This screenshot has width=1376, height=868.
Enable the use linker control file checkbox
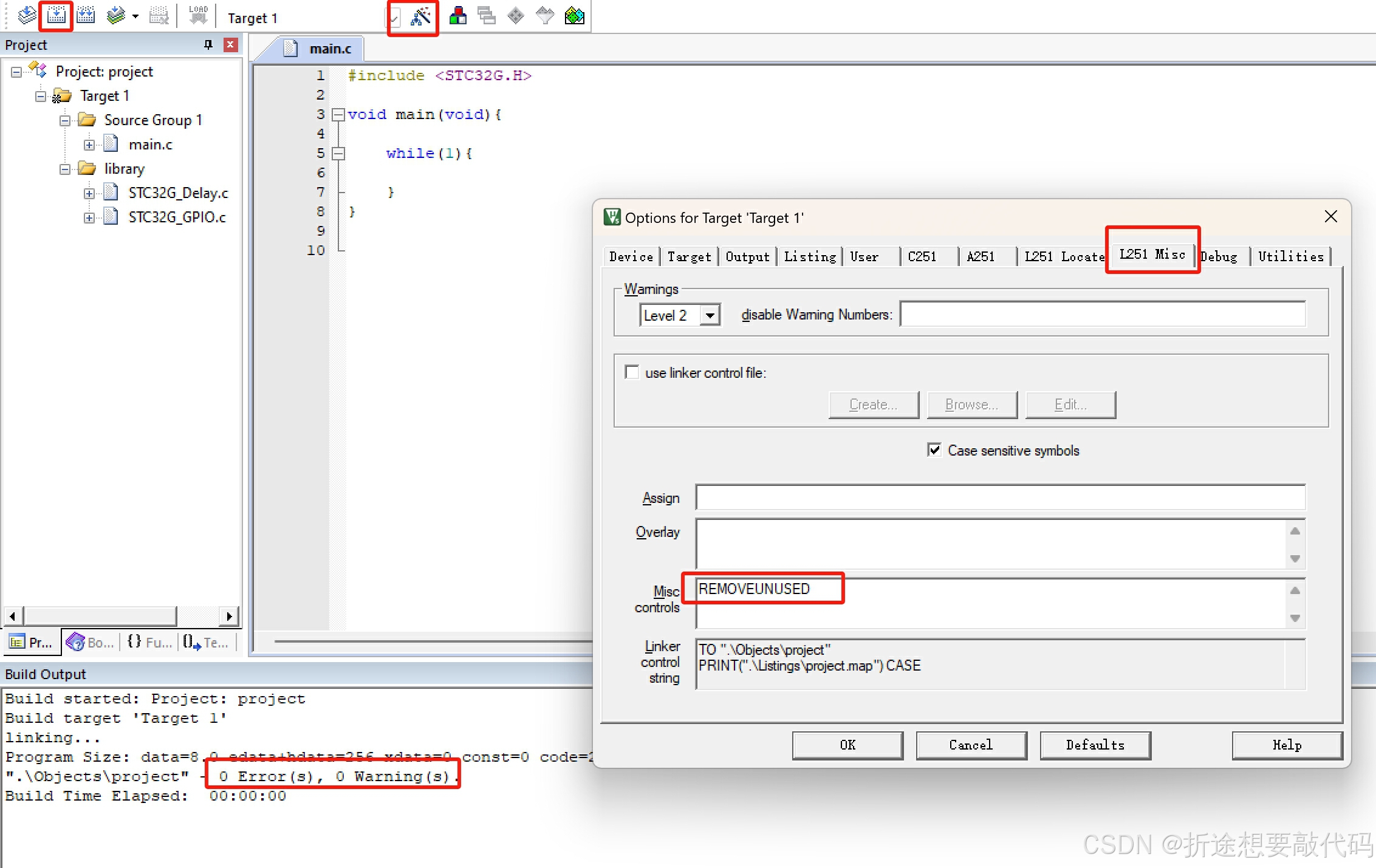[632, 372]
